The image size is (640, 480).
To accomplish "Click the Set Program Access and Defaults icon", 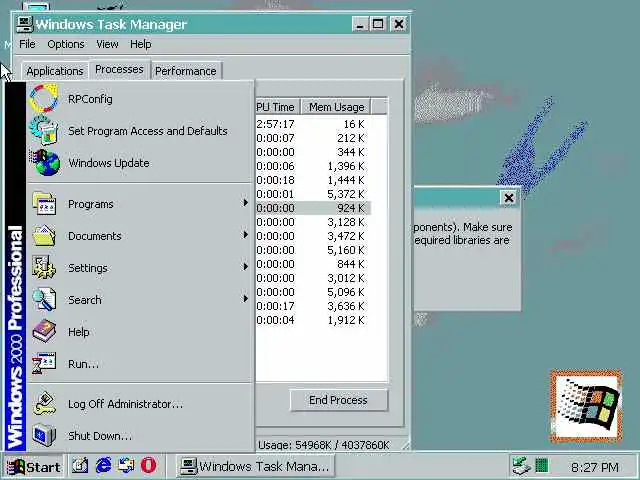I will [45, 131].
